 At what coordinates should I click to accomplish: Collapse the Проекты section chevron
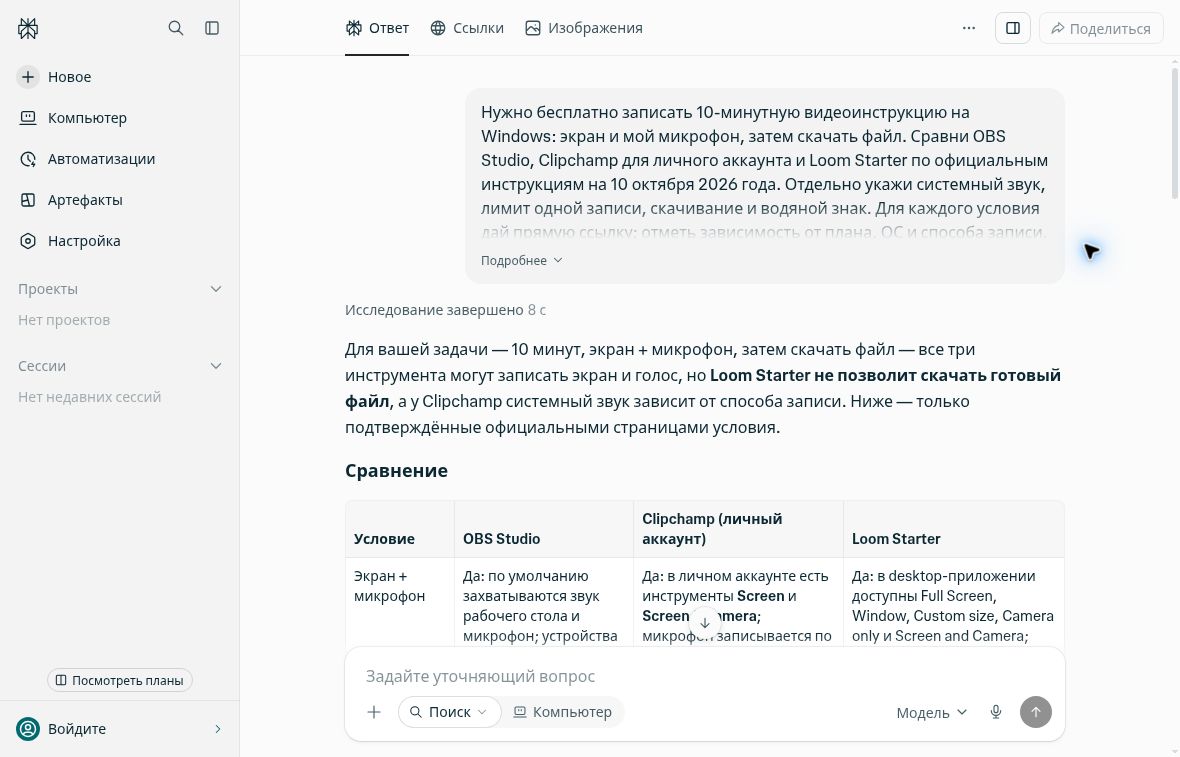tap(216, 289)
